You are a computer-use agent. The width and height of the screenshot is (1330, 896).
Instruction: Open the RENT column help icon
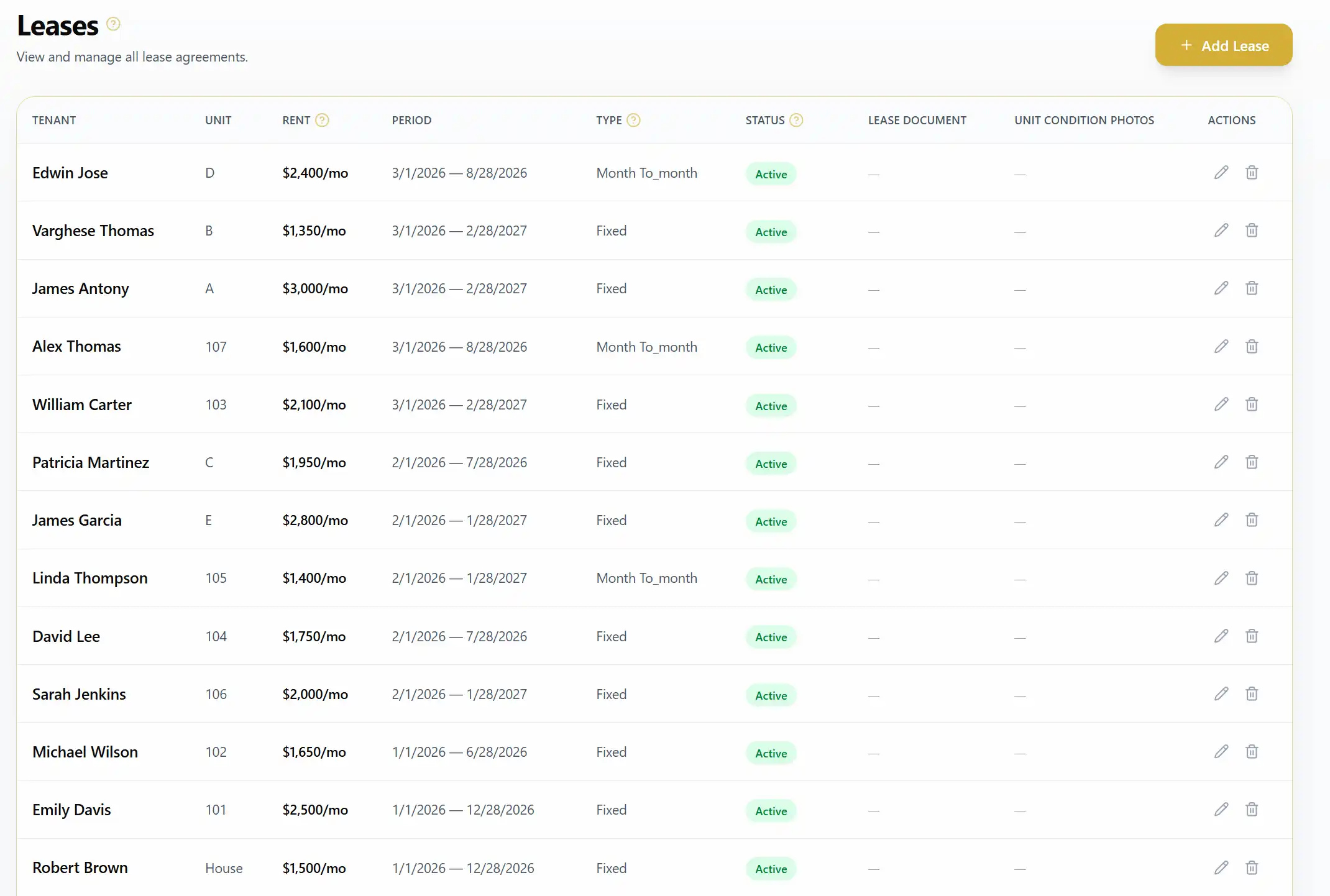coord(323,120)
